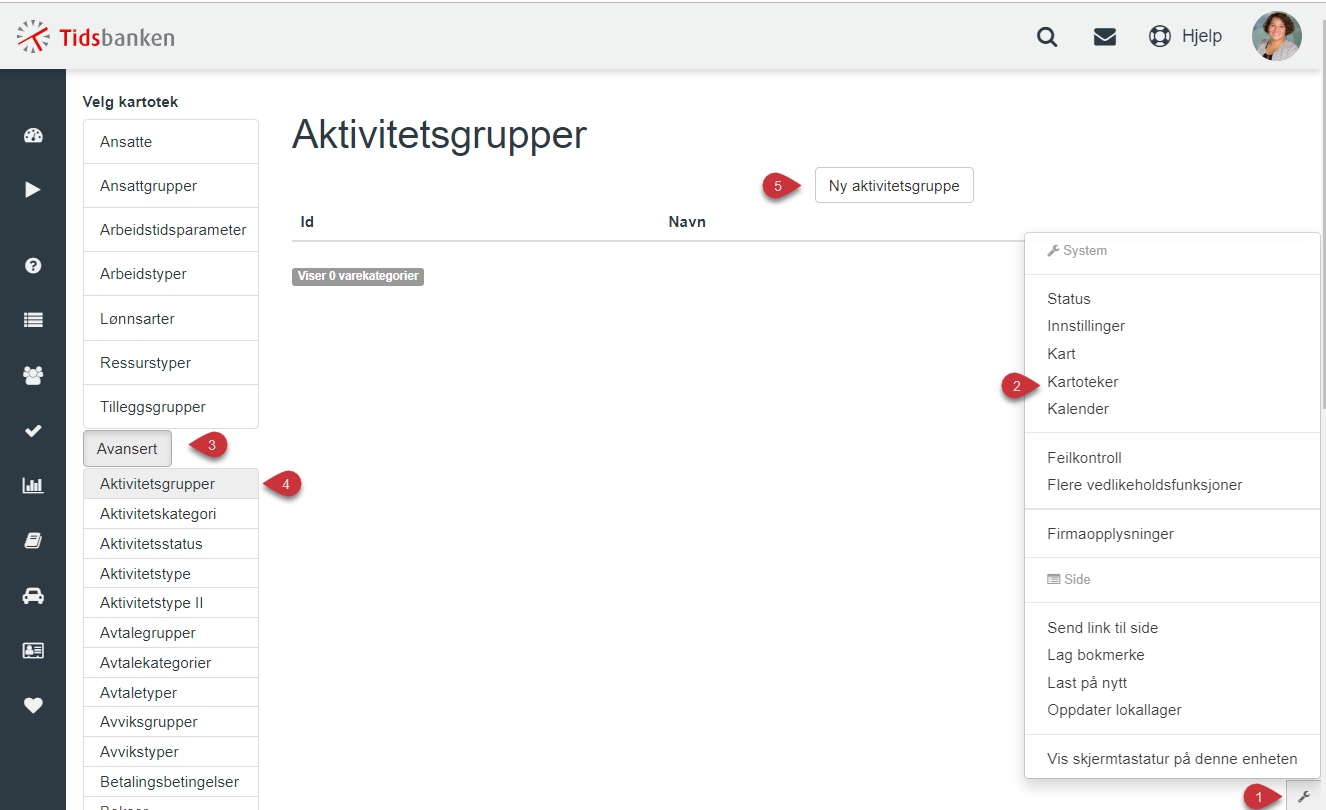Select Aktivitetskategori in list

pos(171,514)
